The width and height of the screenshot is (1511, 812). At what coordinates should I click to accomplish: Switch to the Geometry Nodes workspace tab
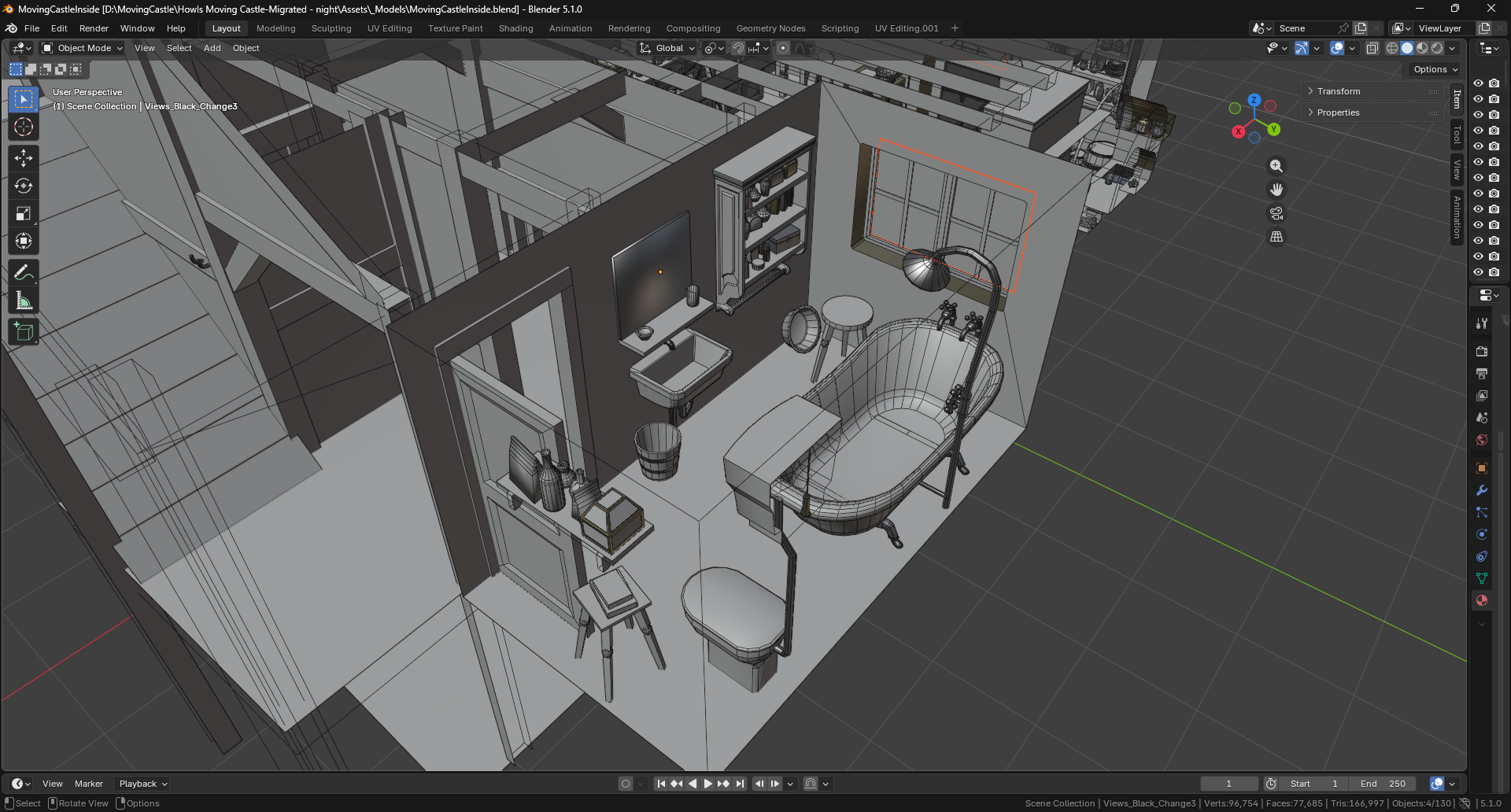(771, 28)
